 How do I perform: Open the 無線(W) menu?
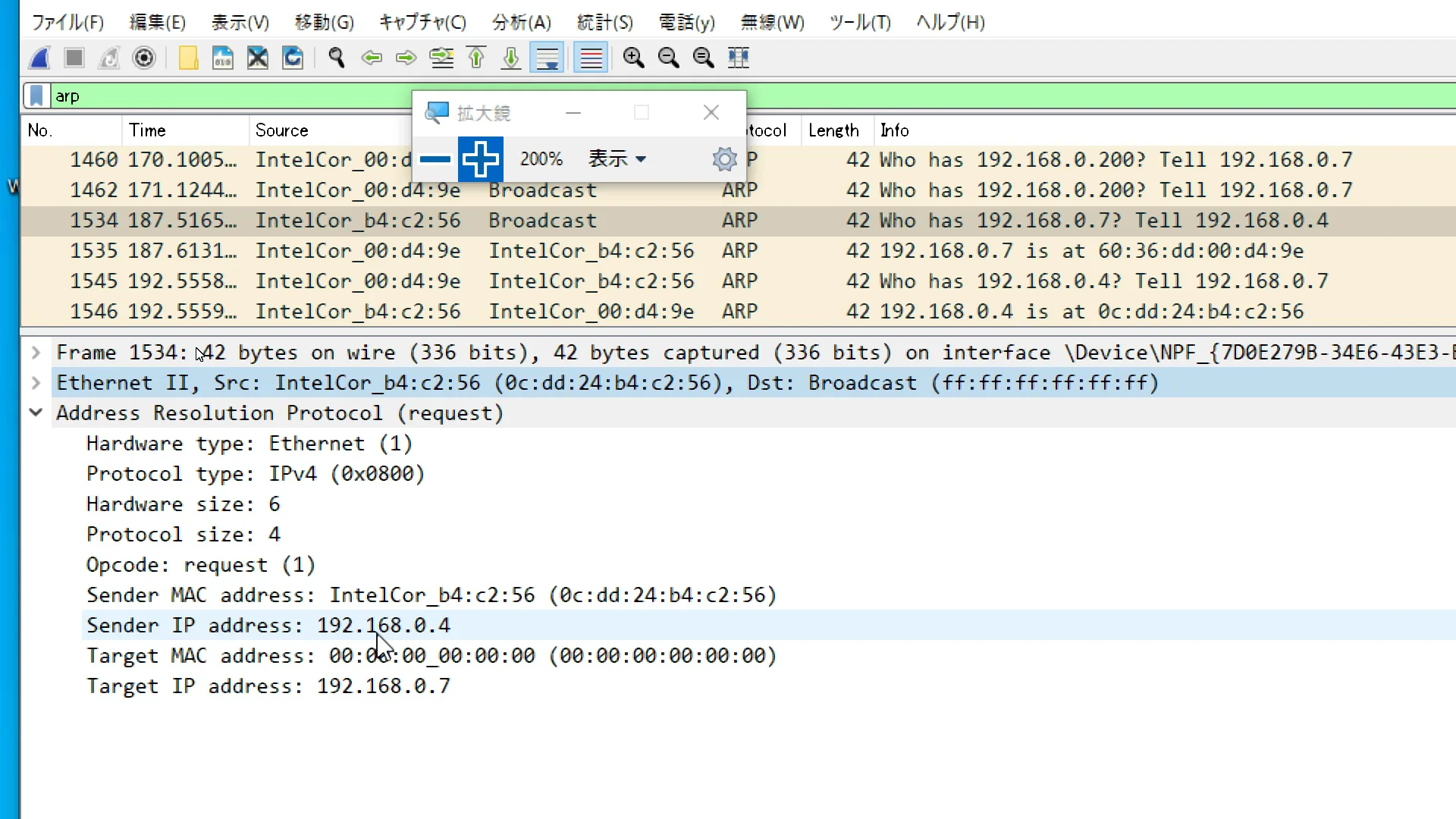click(x=772, y=22)
